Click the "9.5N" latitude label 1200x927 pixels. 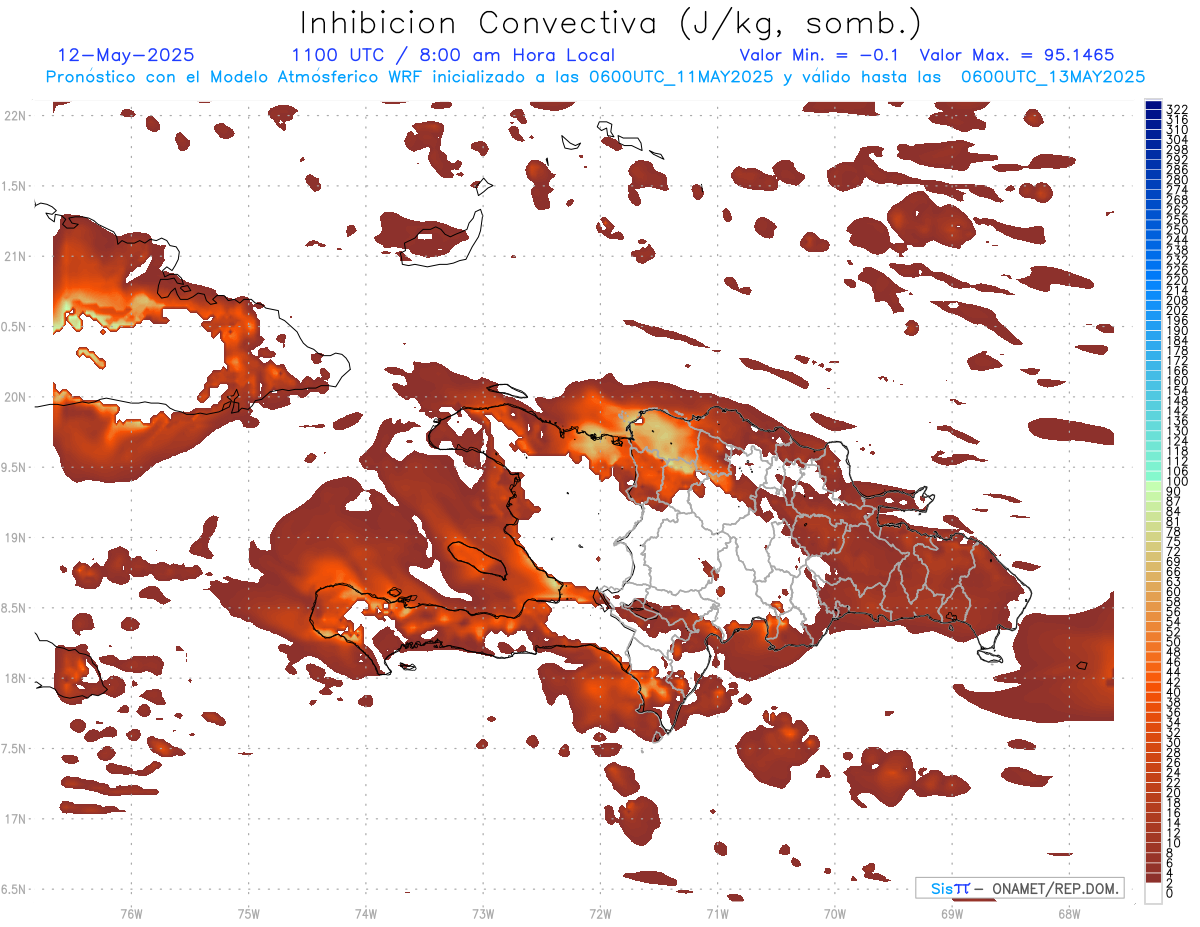pos(15,467)
